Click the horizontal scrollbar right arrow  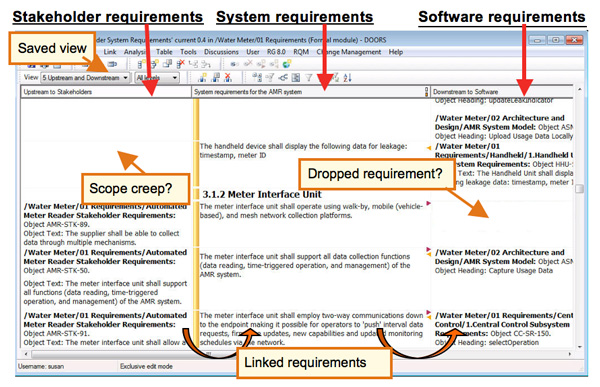tap(570, 354)
